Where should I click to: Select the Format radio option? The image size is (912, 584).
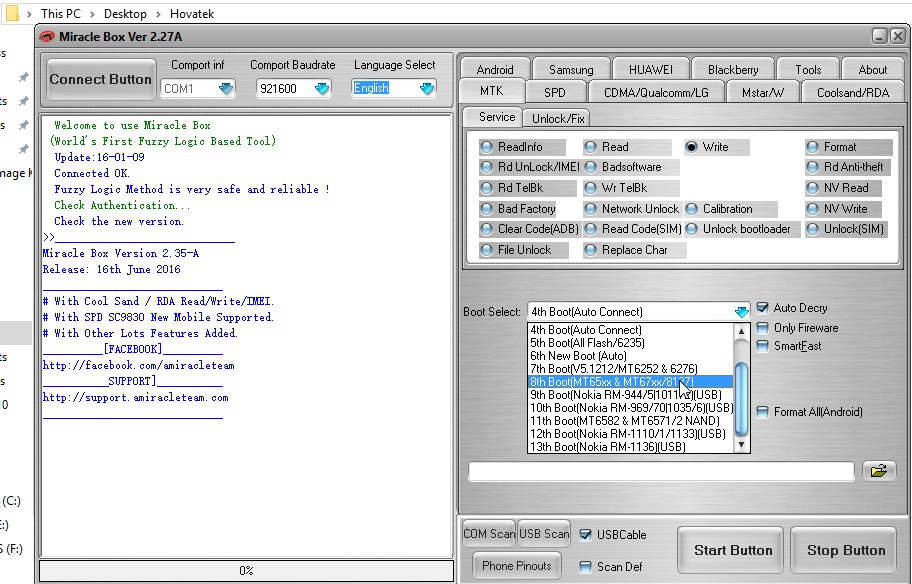[813, 147]
